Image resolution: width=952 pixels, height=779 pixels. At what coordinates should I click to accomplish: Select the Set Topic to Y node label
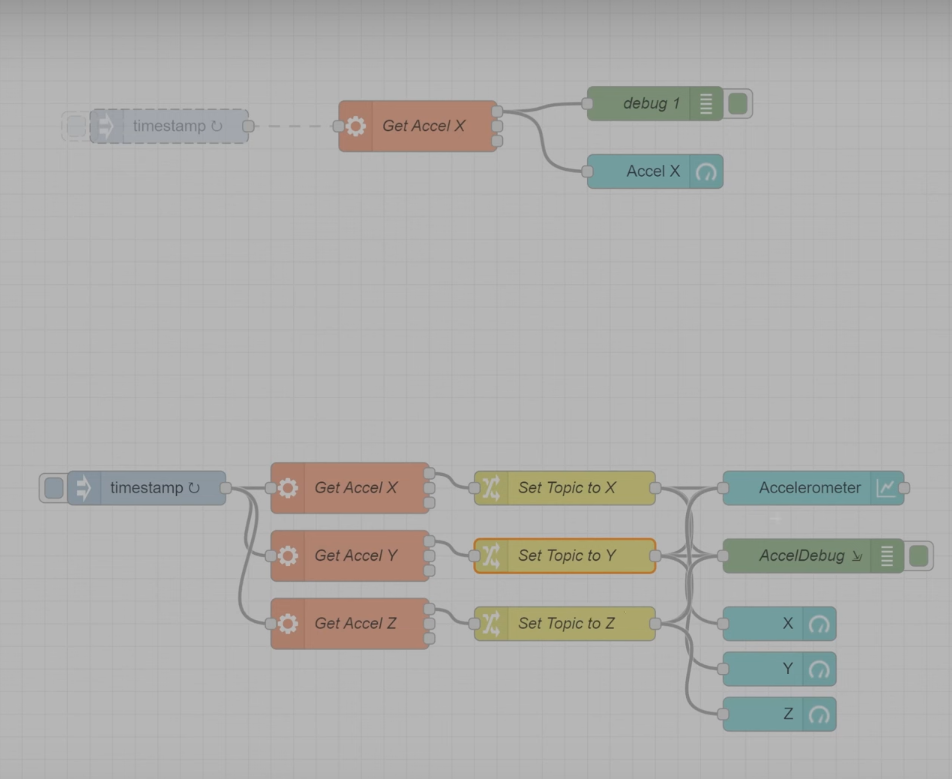[566, 556]
